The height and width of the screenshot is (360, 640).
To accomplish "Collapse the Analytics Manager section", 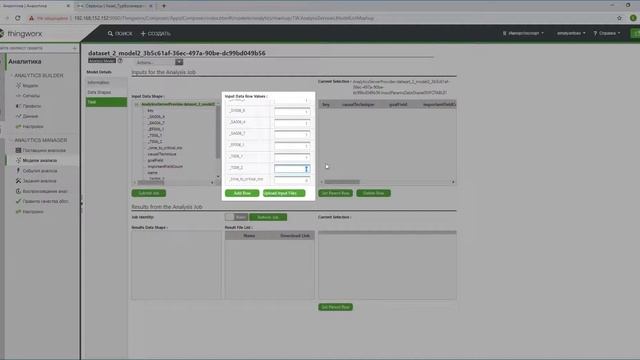I will 12,140.
